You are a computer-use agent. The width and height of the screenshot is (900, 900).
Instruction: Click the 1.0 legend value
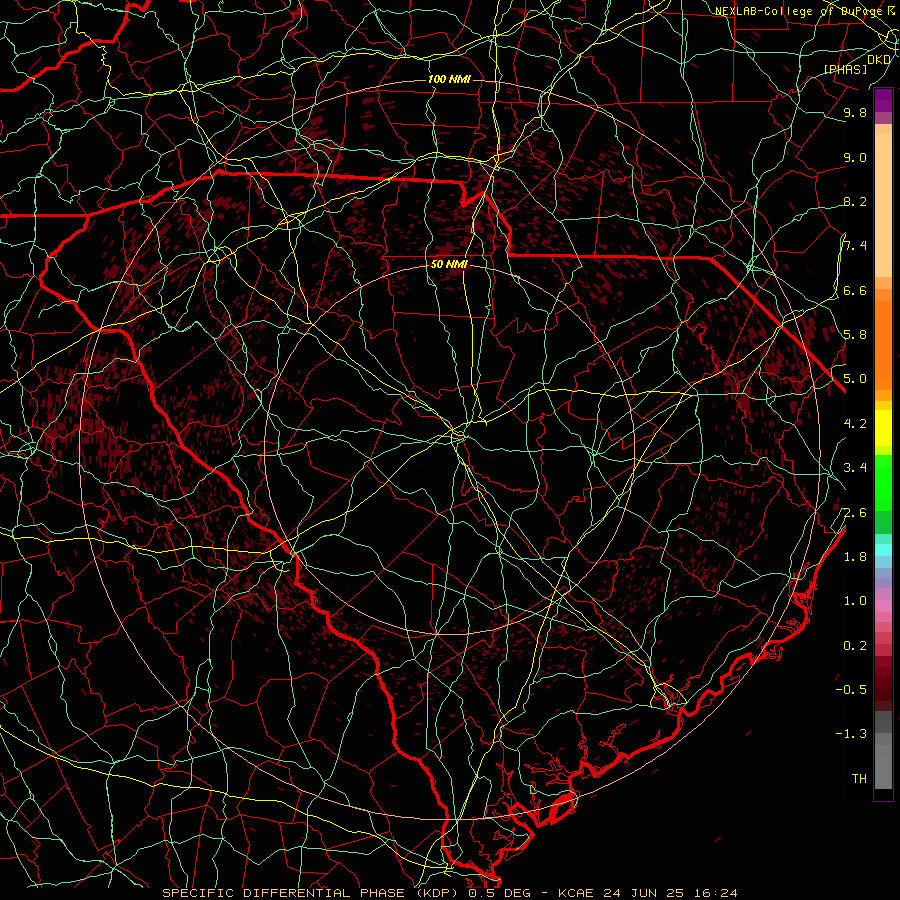pos(855,600)
